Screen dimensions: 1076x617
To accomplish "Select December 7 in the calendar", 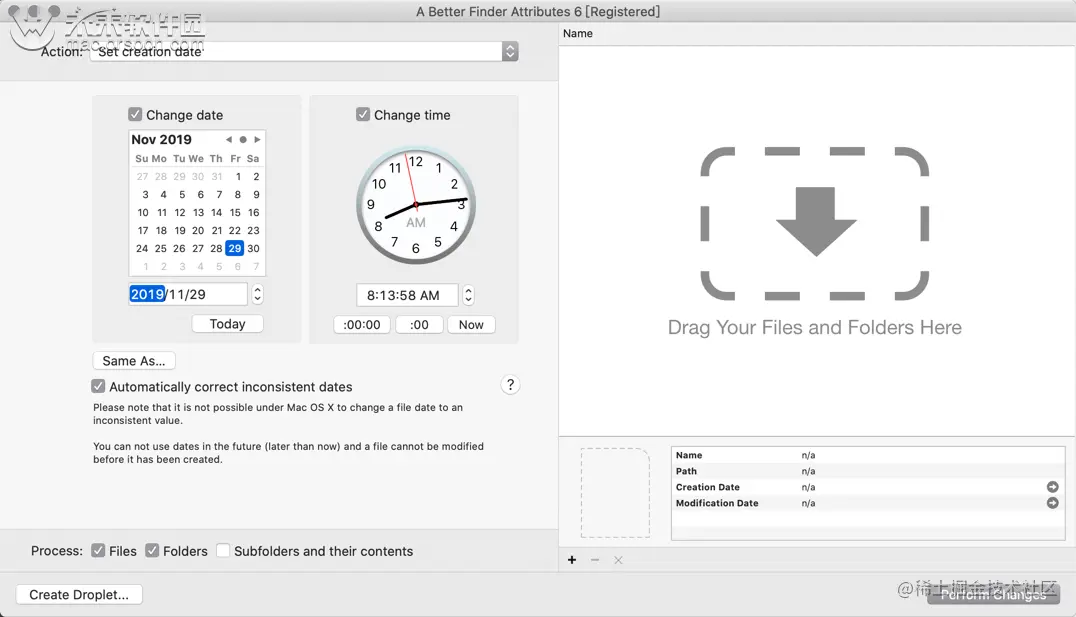I will (x=256, y=266).
